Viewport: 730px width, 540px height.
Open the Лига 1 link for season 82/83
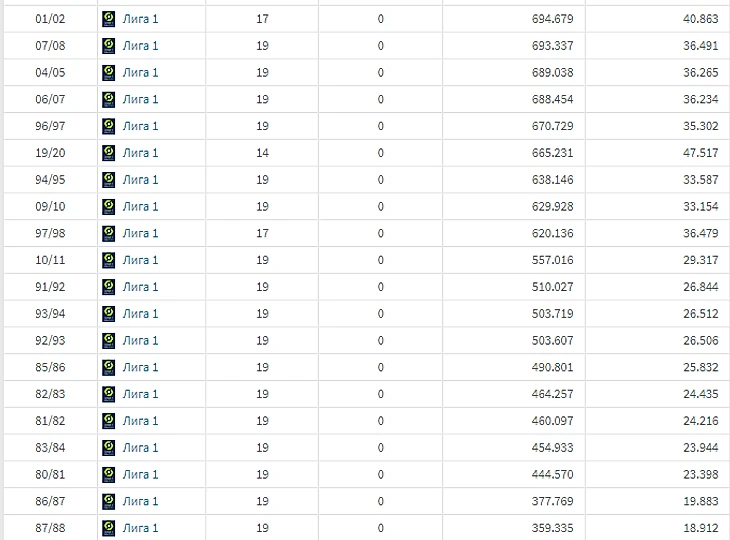click(140, 394)
